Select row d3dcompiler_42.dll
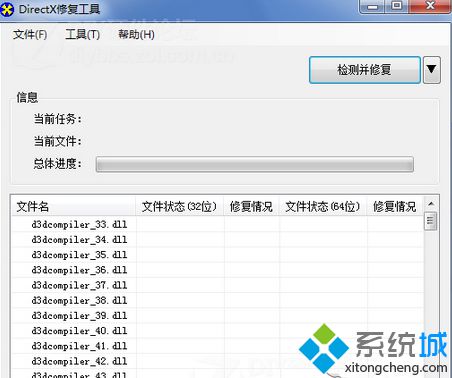The image size is (452, 378). click(218, 361)
